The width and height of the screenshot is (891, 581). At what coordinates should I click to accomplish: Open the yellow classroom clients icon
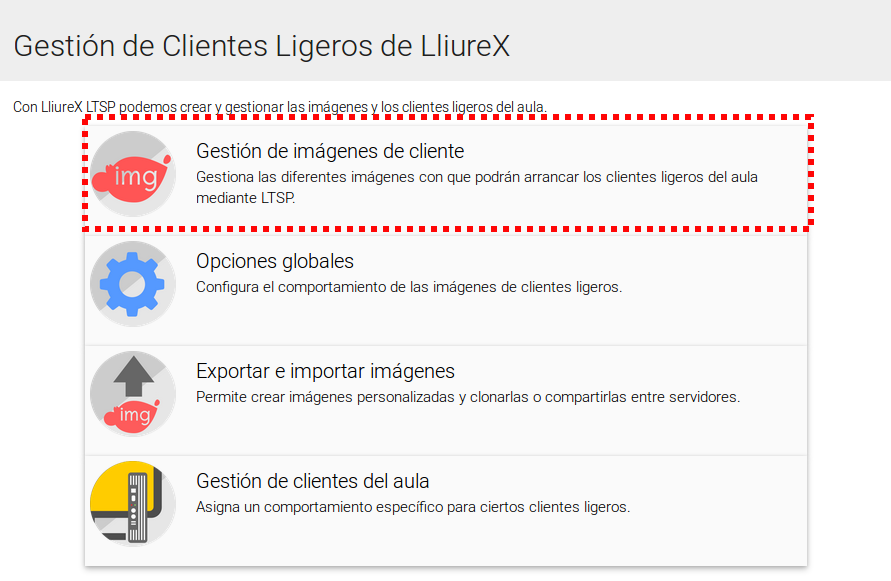133,504
